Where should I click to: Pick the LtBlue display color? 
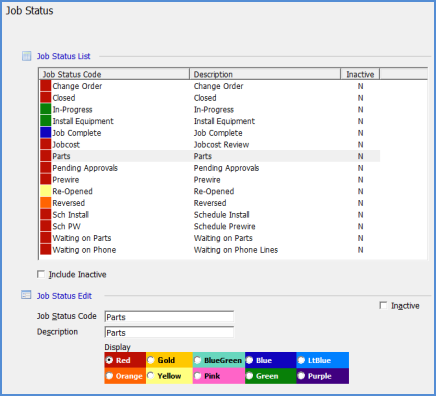pos(301,360)
